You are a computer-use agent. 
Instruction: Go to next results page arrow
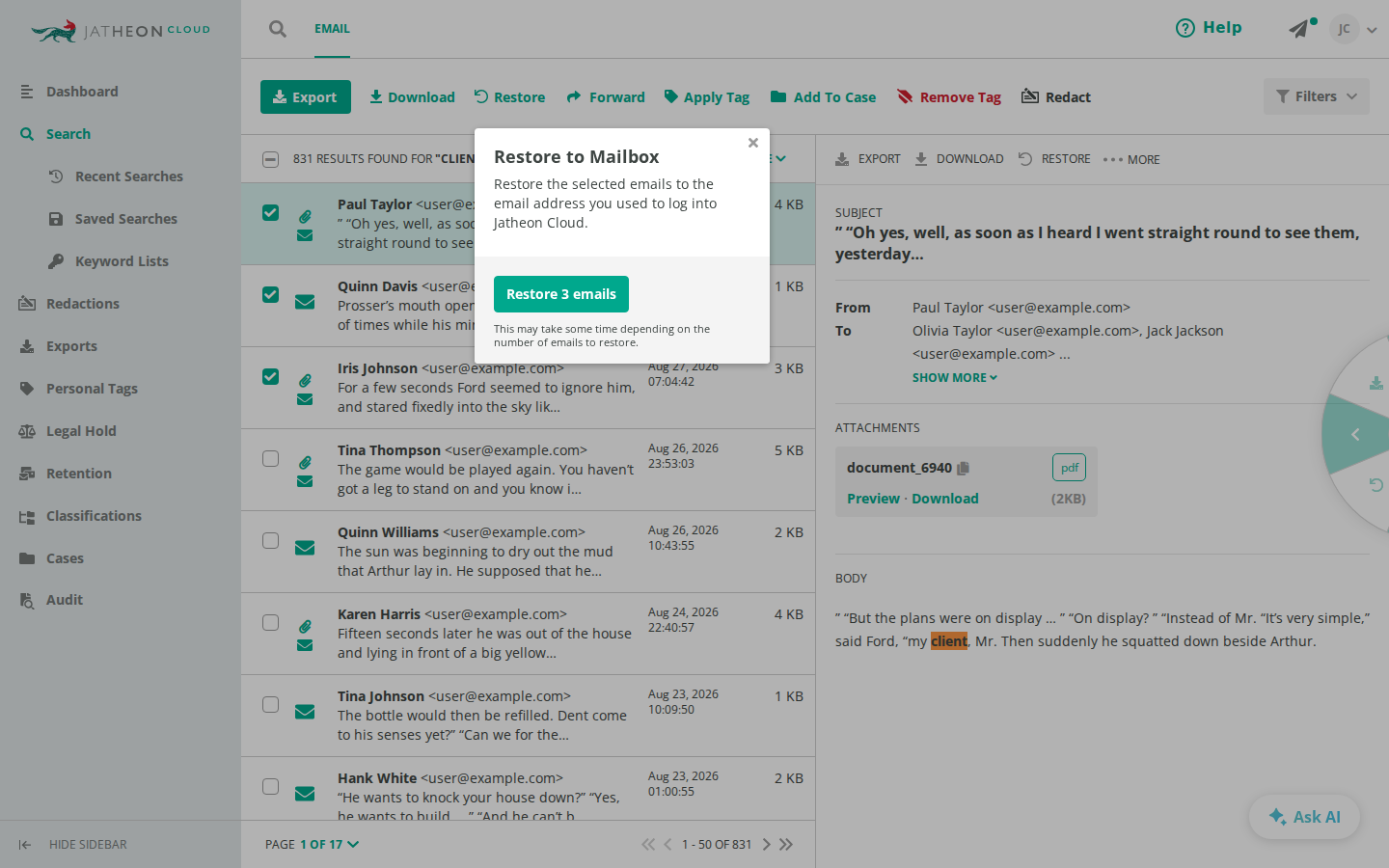tap(767, 845)
